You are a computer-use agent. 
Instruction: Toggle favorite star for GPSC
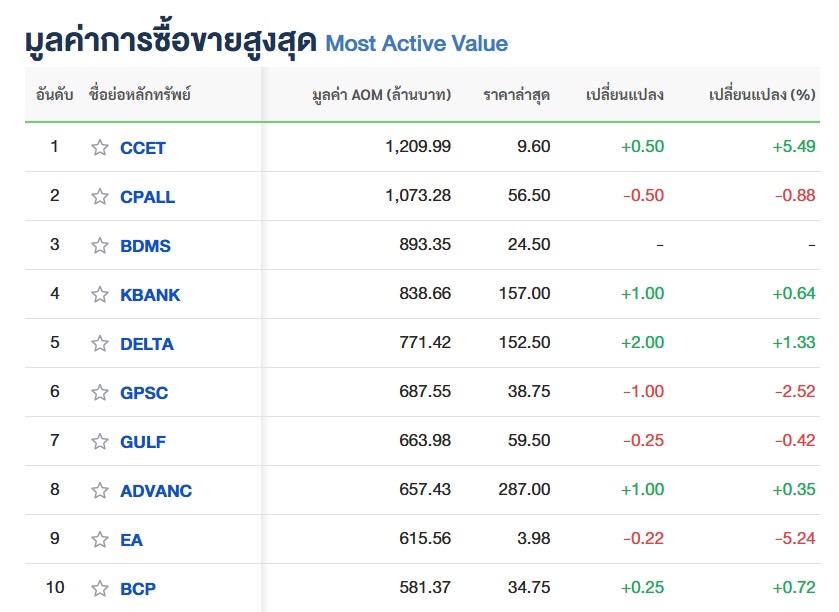click(x=100, y=392)
